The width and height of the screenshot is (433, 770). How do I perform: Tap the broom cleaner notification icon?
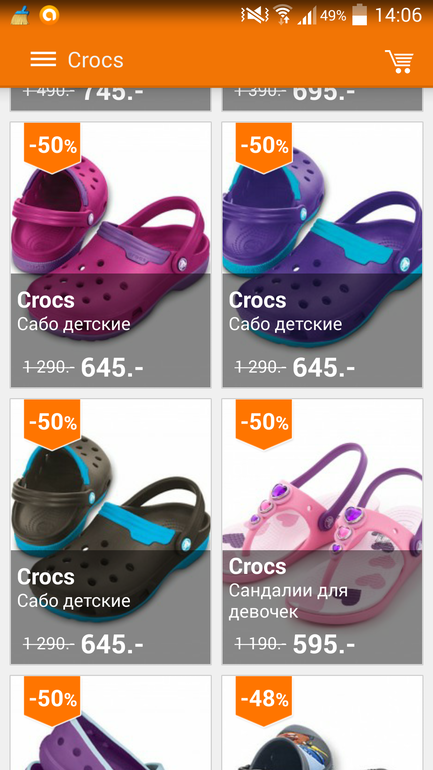click(20, 16)
